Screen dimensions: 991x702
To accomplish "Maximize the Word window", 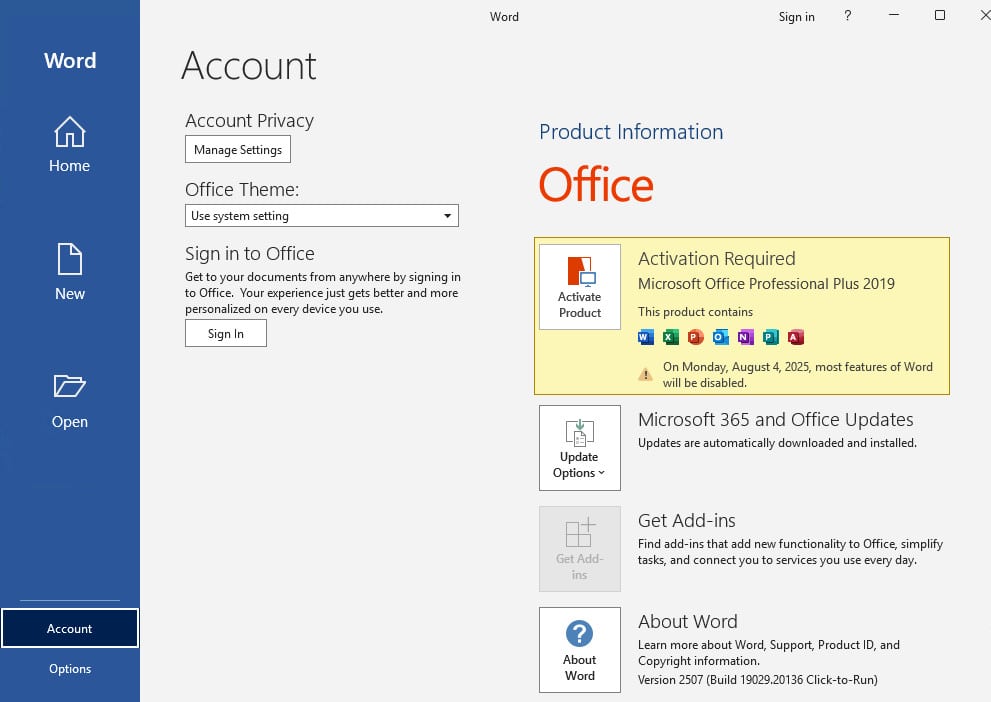I will 940,15.
